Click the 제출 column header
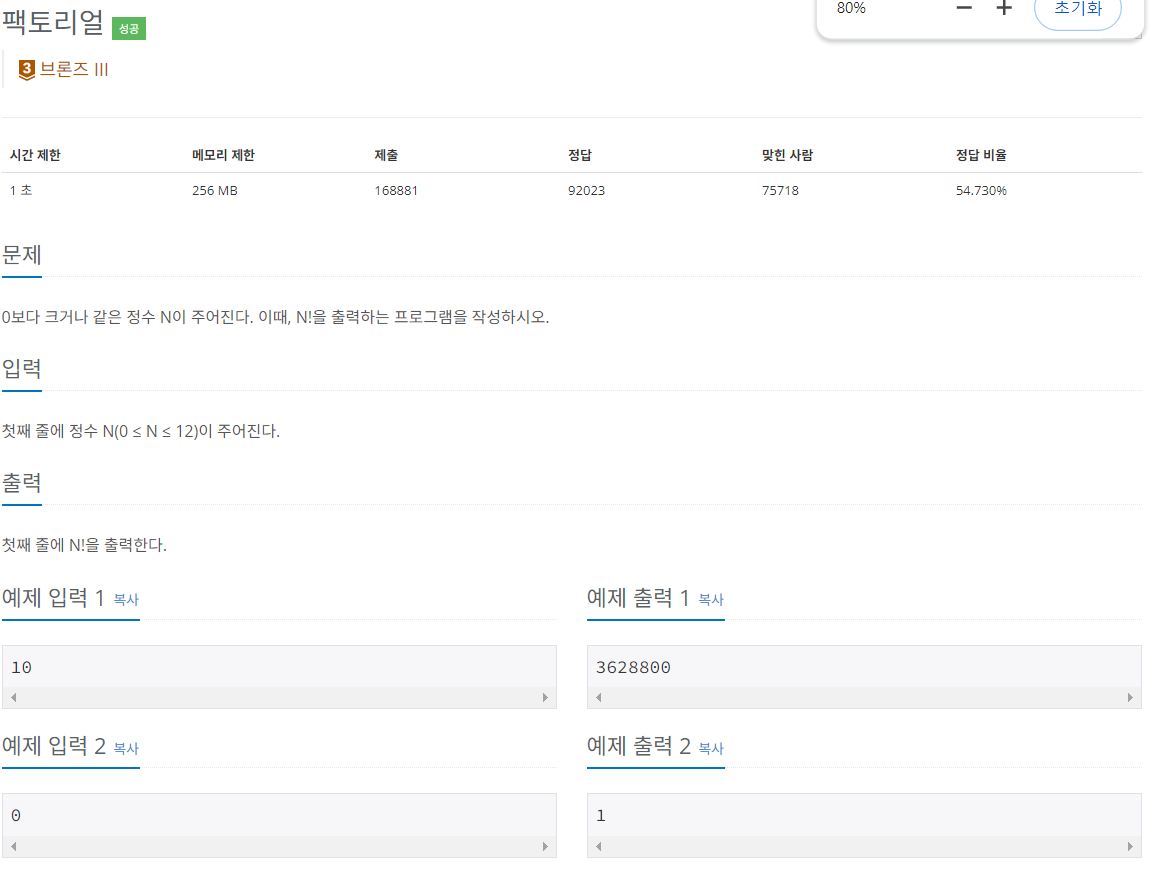 pos(388,154)
